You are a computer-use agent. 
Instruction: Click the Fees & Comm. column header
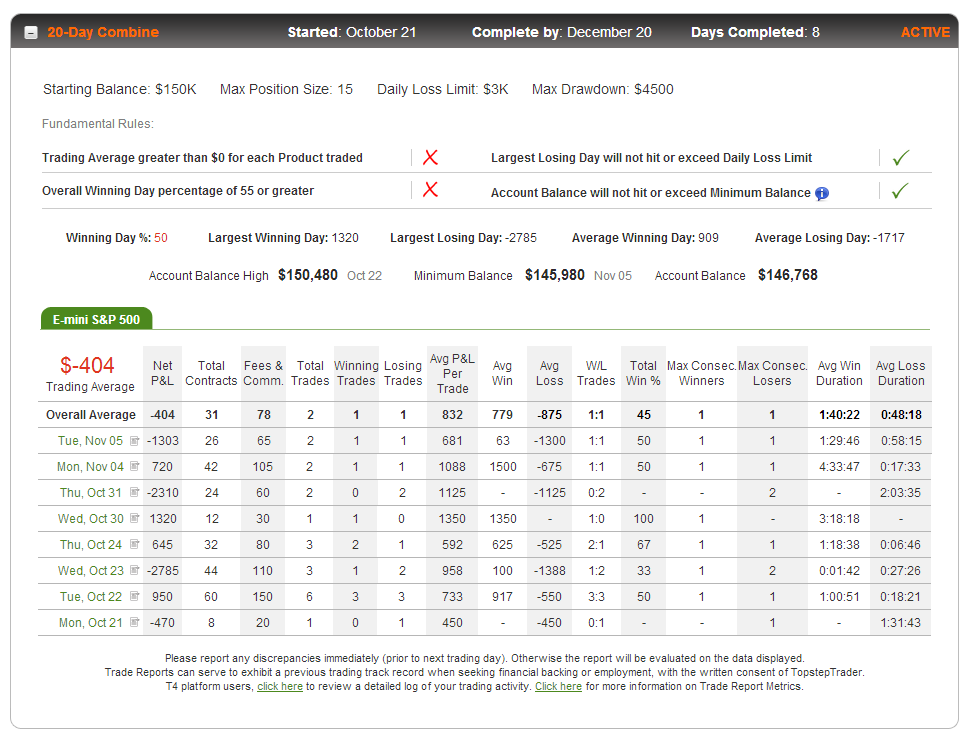point(263,373)
